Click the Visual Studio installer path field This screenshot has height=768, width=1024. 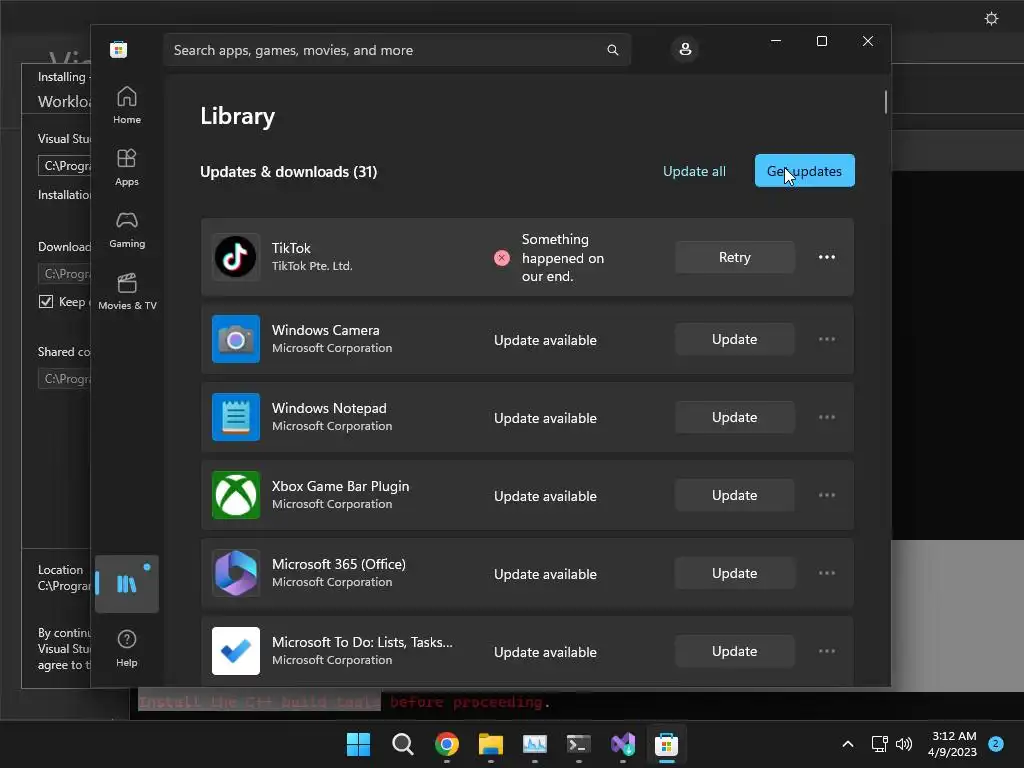[65, 165]
